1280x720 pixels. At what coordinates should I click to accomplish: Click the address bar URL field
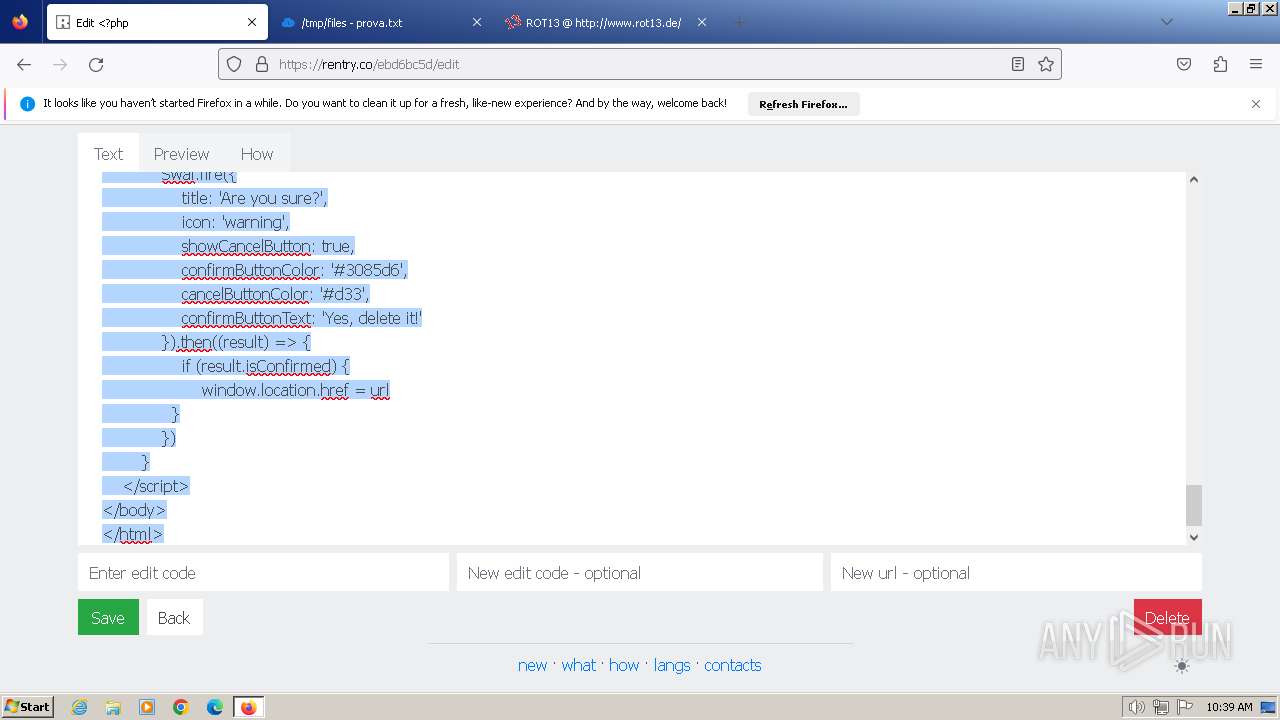(x=640, y=64)
